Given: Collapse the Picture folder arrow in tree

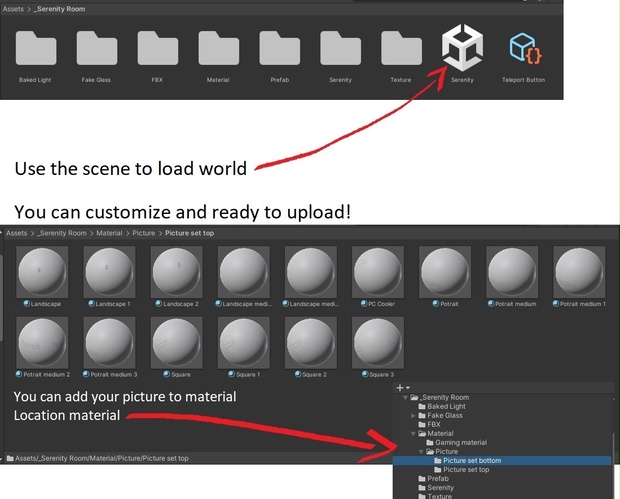Looking at the screenshot, I should tap(421, 452).
